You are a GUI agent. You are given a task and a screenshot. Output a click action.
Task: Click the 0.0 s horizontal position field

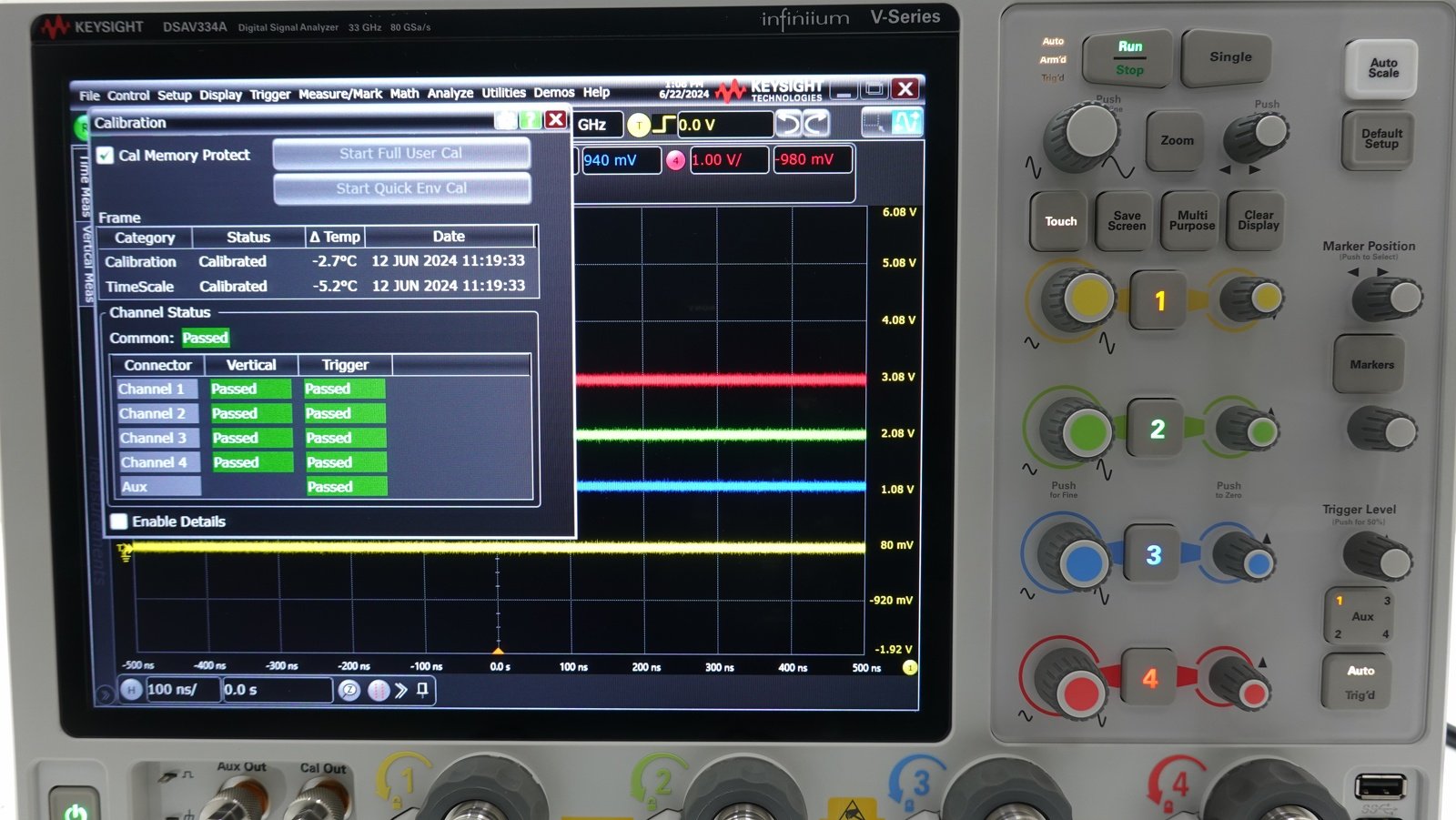click(x=277, y=690)
